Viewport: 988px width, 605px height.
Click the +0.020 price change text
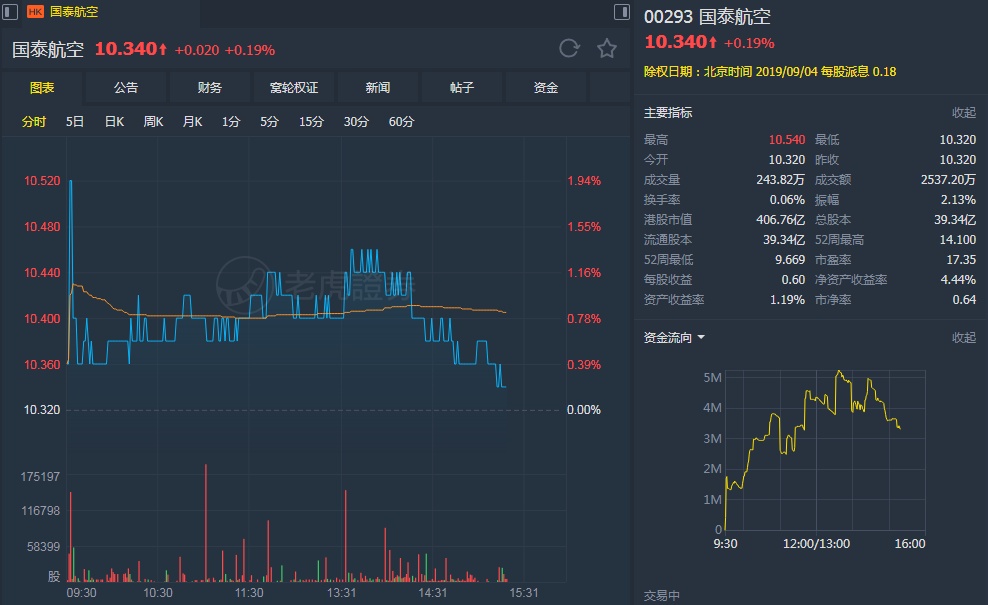point(197,50)
